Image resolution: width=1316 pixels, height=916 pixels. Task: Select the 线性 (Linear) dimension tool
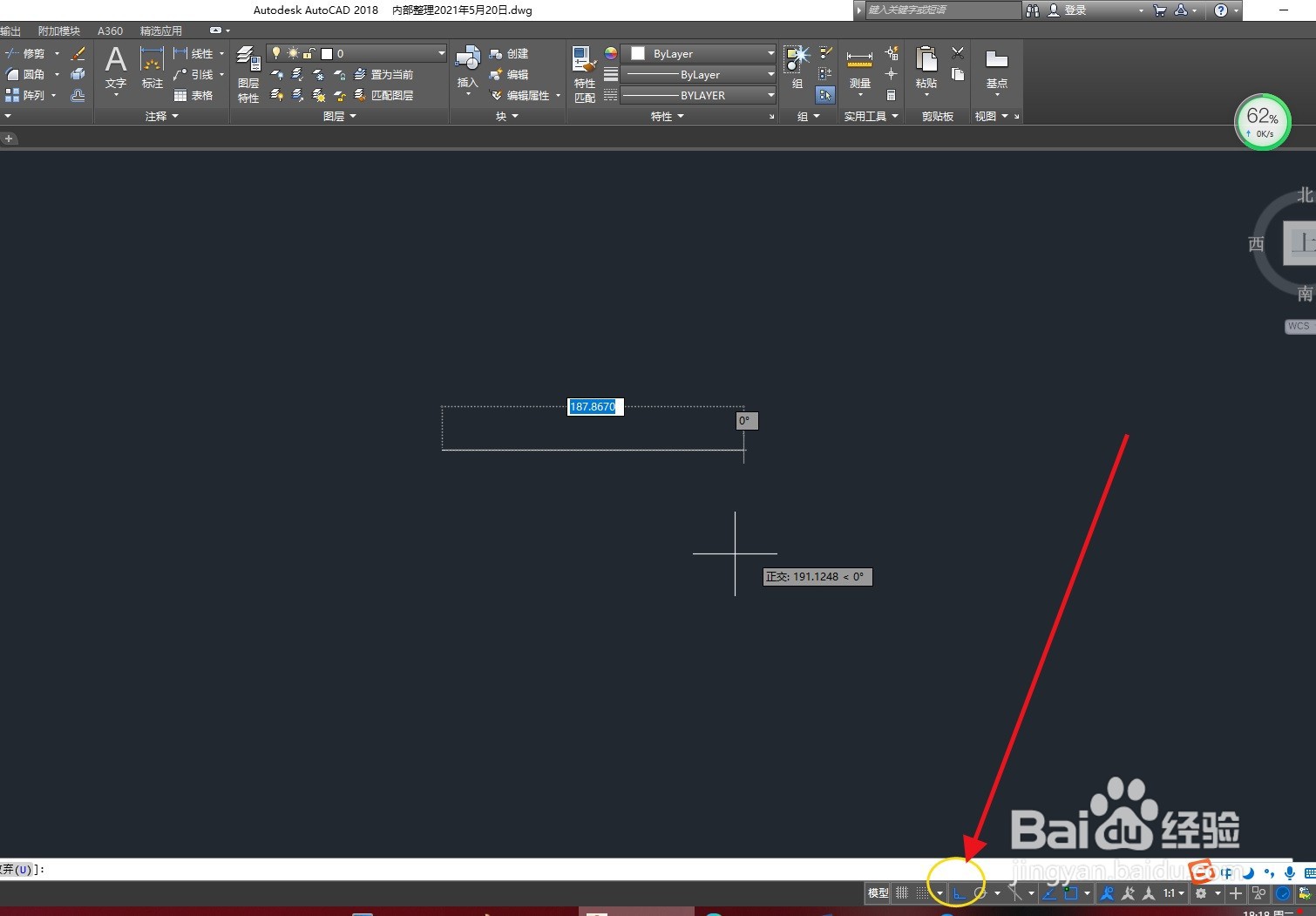click(x=193, y=53)
